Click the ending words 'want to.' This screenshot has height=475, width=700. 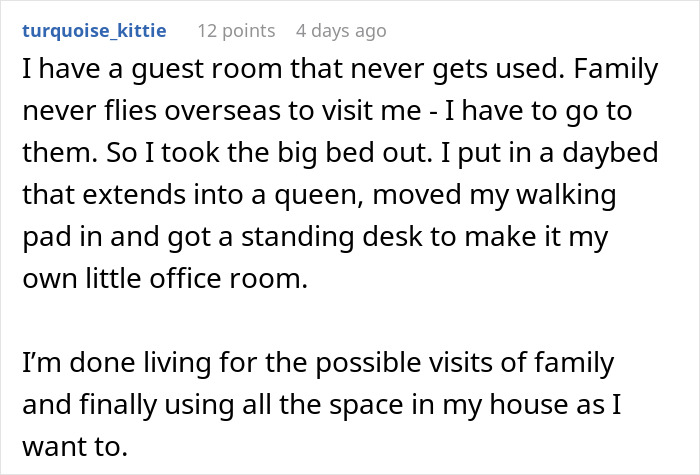point(75,446)
